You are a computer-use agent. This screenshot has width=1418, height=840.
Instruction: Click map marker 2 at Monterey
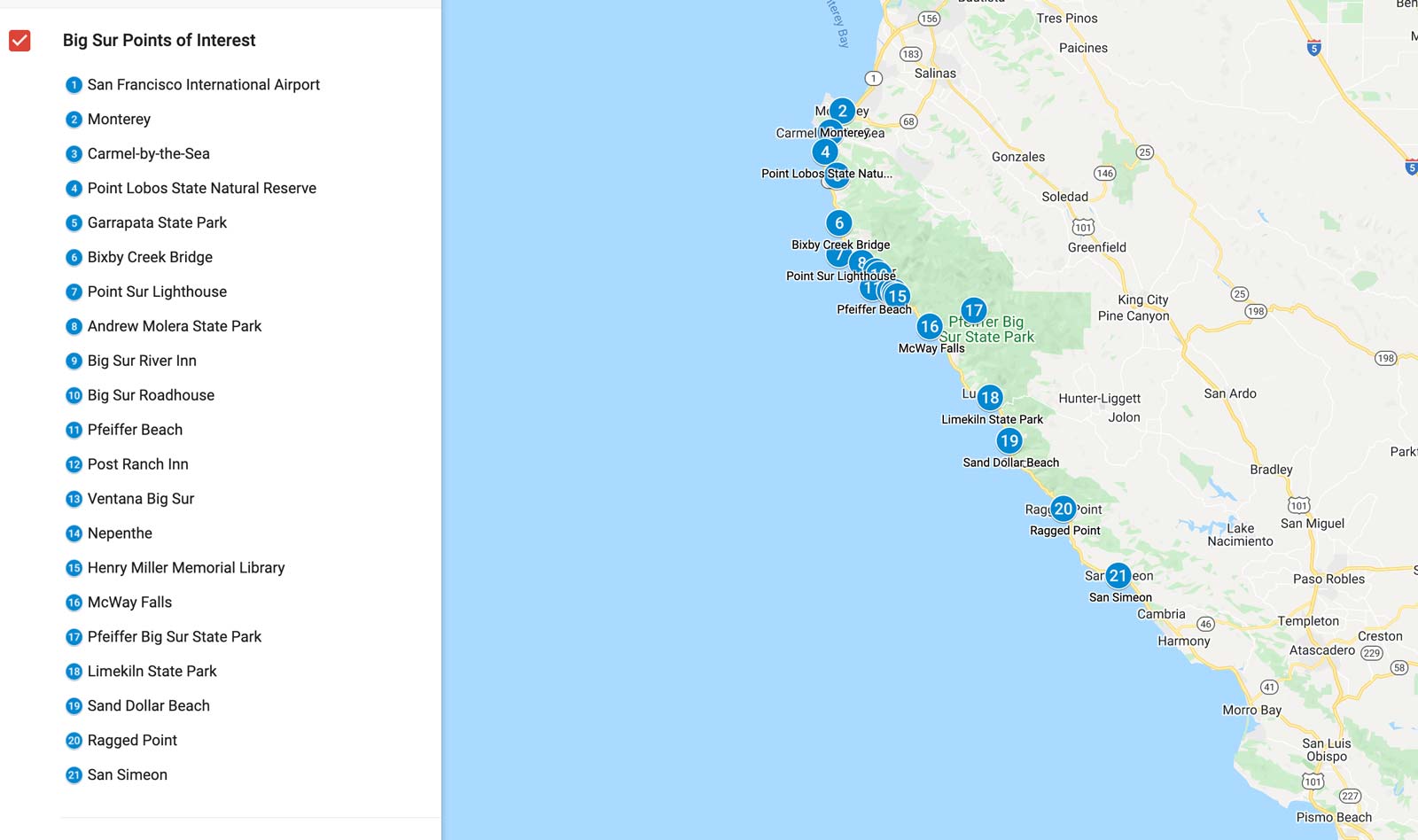842,111
